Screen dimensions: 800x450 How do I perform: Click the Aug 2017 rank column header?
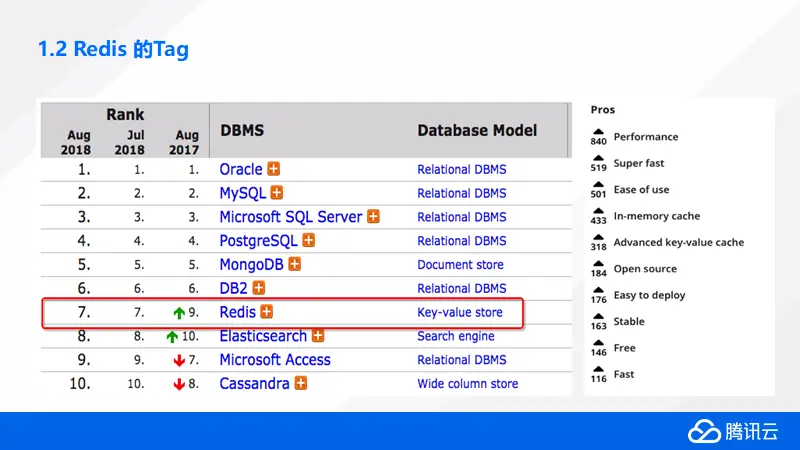coord(184,142)
